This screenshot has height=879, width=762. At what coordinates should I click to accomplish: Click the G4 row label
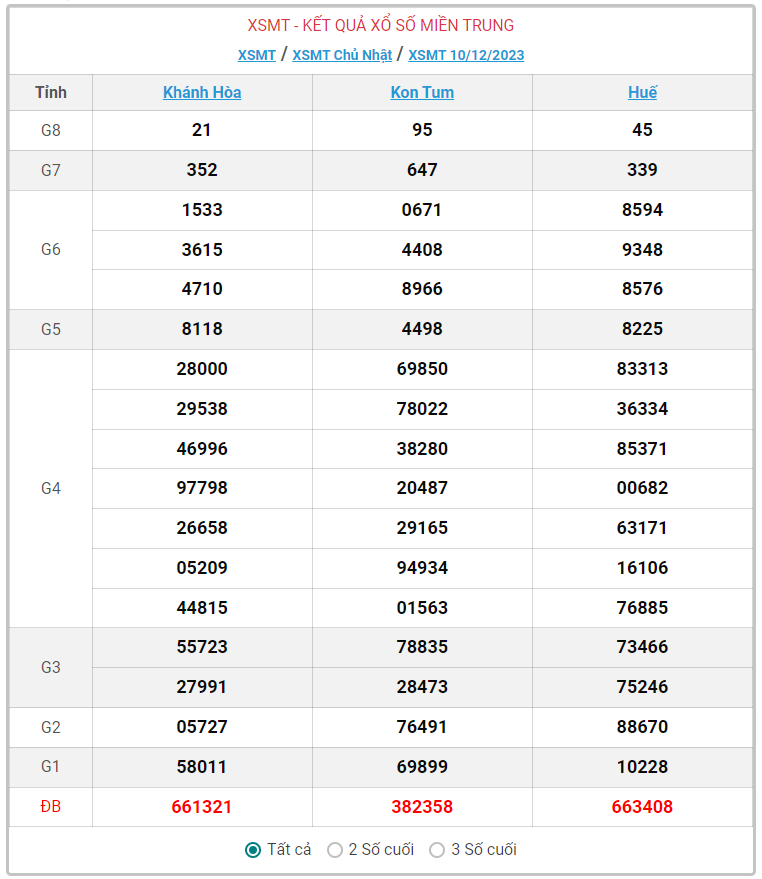click(x=51, y=488)
